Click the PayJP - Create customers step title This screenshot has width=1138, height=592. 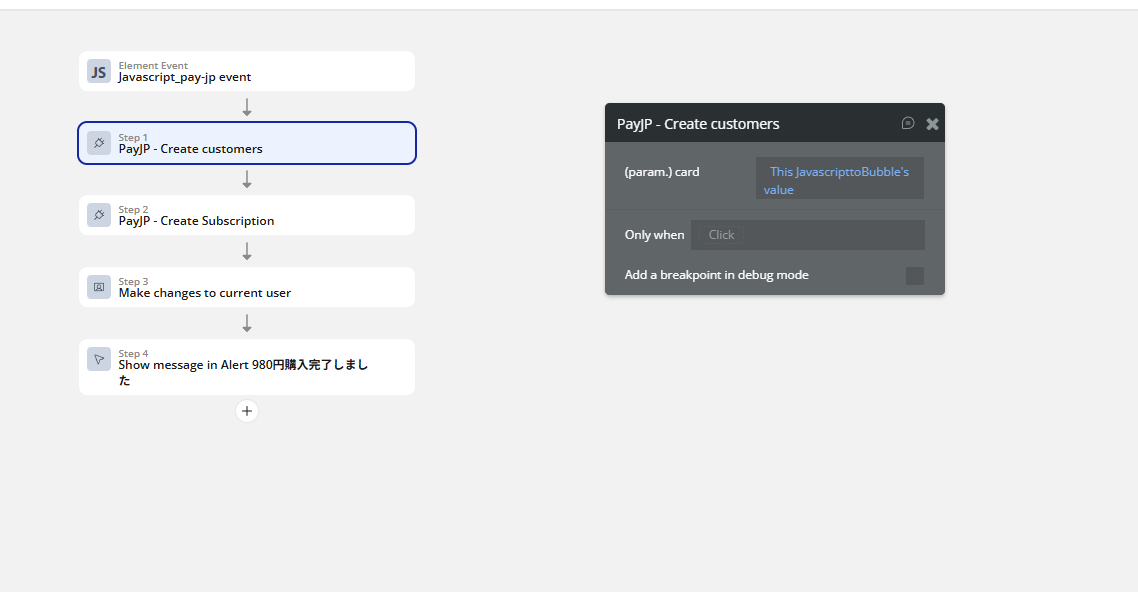[190, 149]
